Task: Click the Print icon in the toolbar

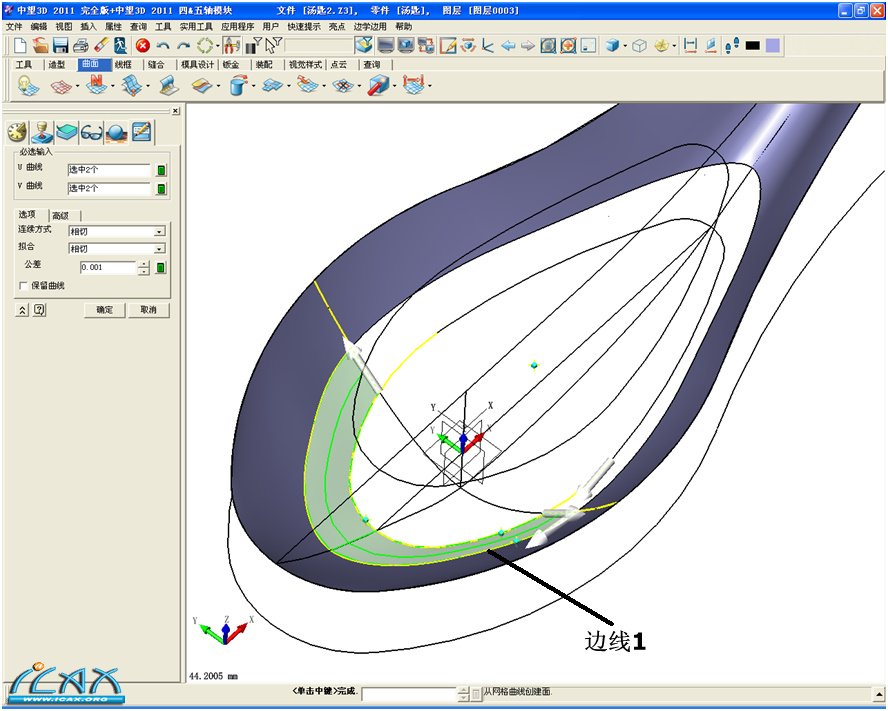Action: tap(80, 46)
